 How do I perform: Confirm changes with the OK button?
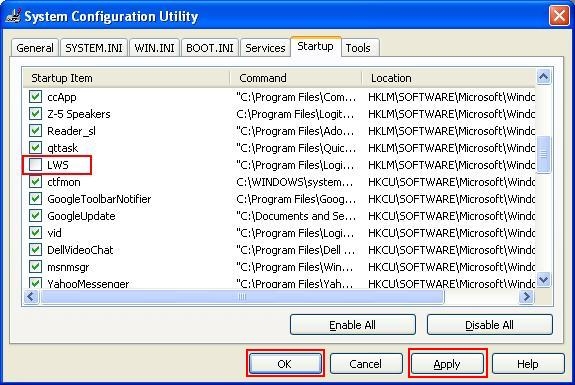(285, 364)
